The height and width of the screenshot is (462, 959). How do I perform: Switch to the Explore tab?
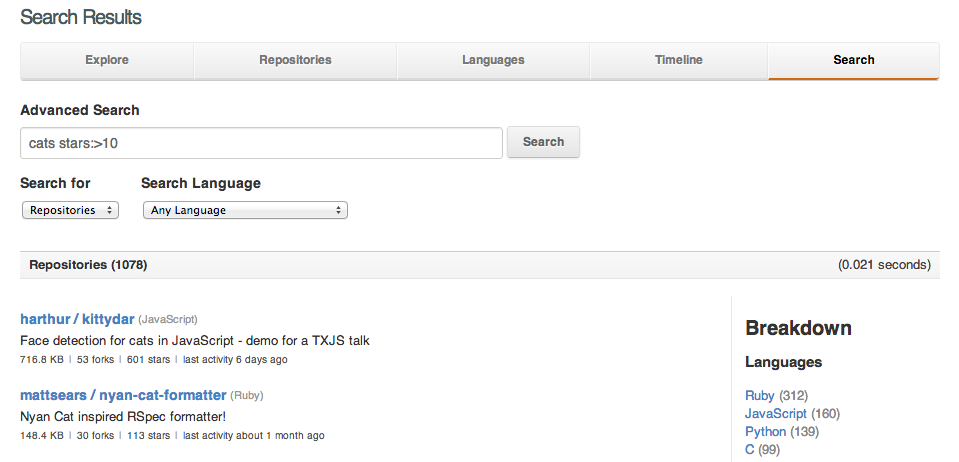[107, 60]
